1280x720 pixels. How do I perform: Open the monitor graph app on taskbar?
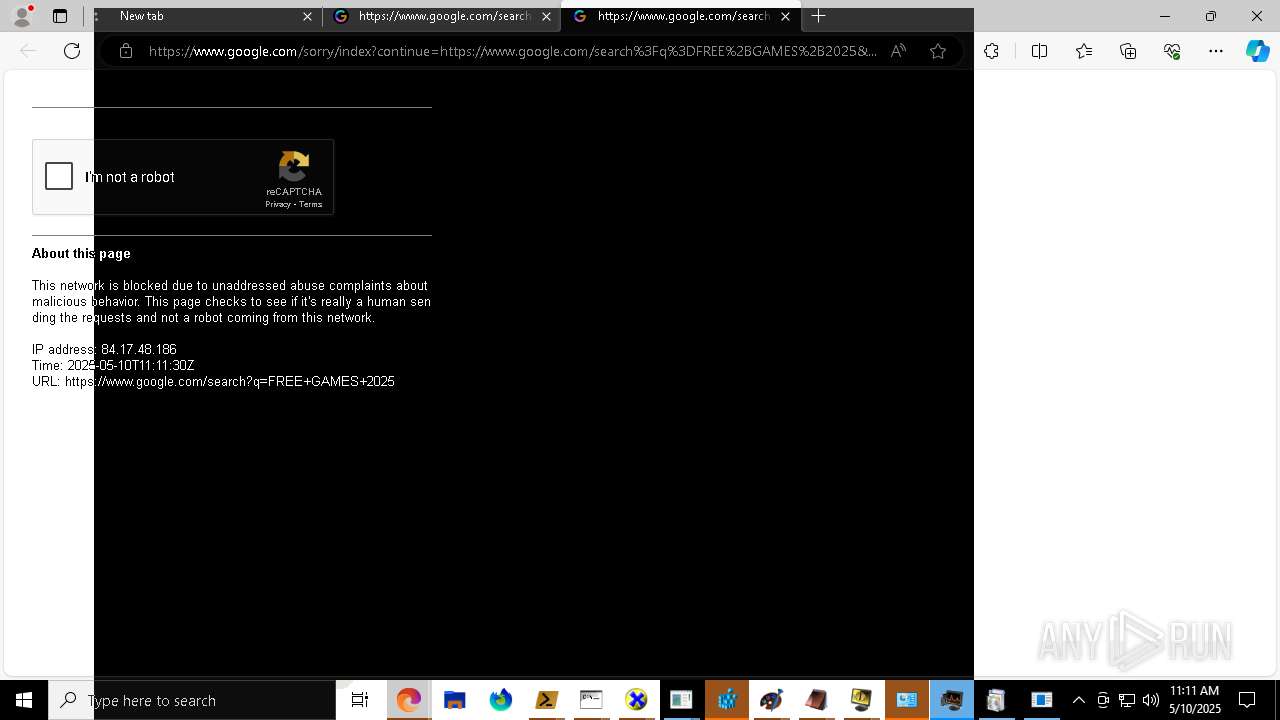tap(951, 700)
